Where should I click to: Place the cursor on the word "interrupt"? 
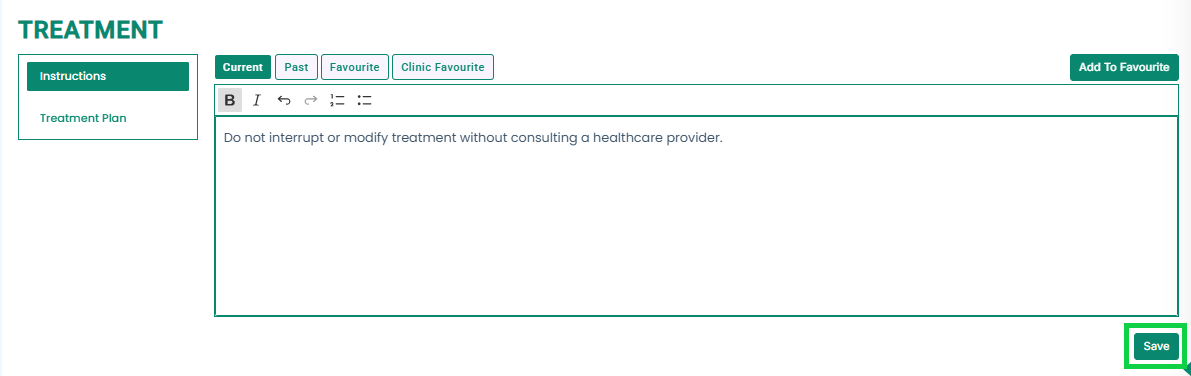(293, 138)
